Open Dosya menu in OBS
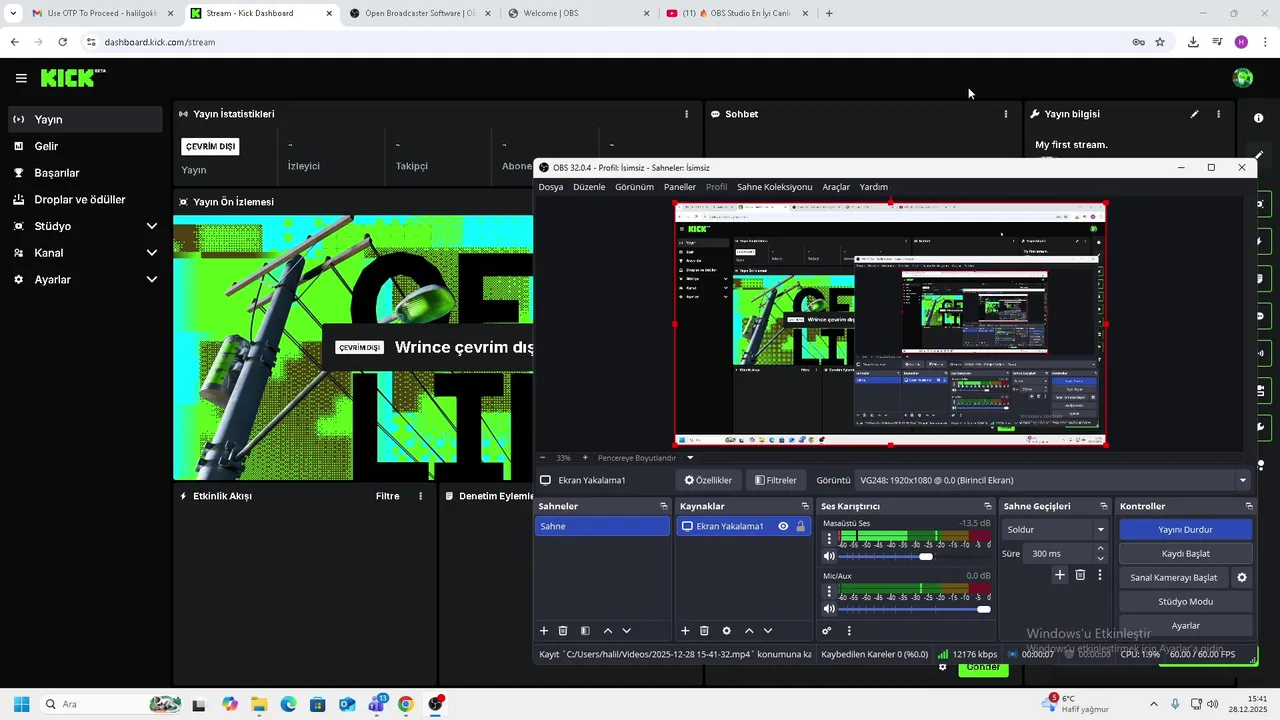This screenshot has width=1280, height=720. click(551, 187)
